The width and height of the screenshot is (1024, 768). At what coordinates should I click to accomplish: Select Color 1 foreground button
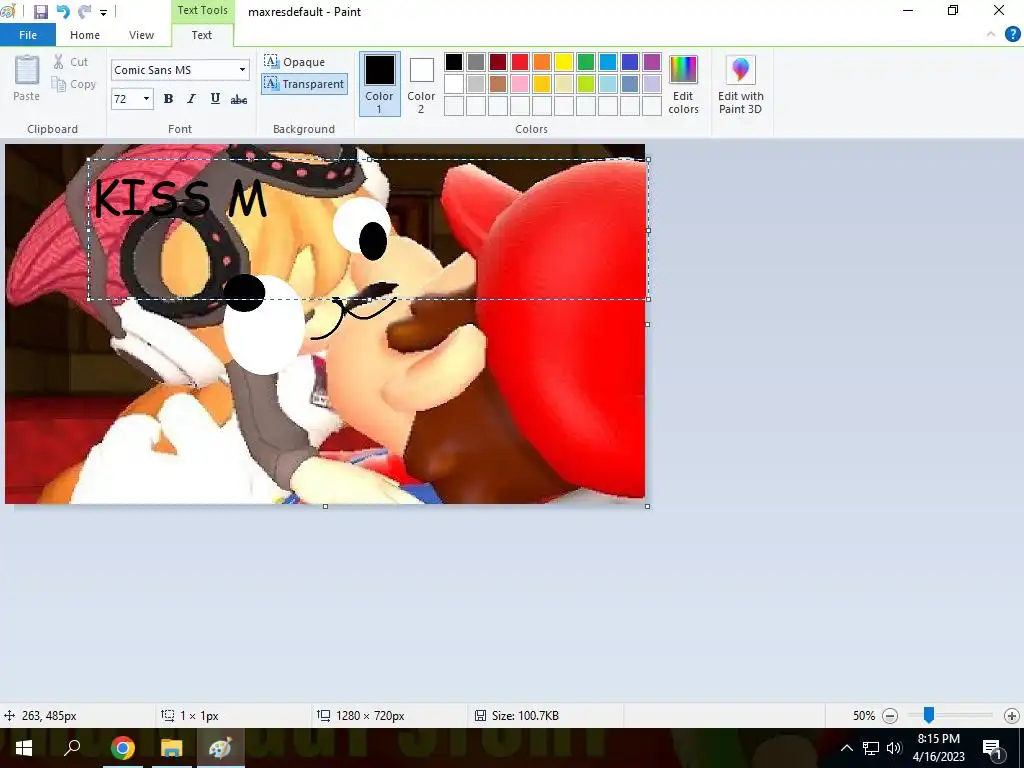click(379, 84)
